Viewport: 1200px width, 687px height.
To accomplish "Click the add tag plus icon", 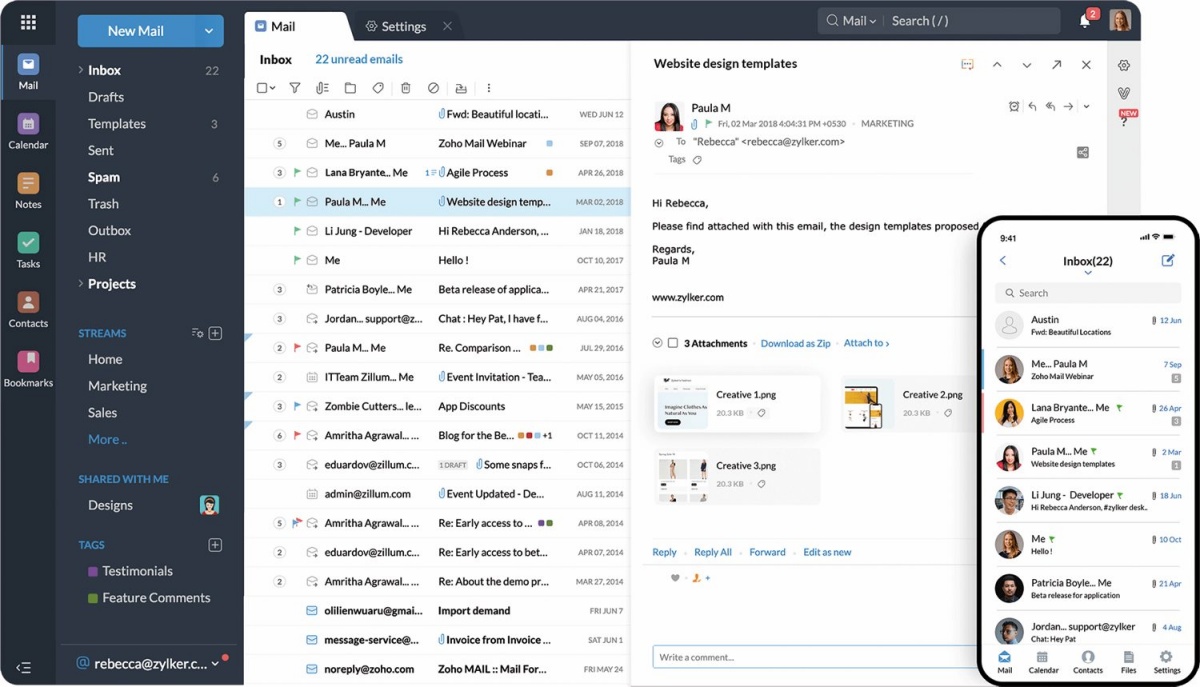I will click(x=215, y=545).
